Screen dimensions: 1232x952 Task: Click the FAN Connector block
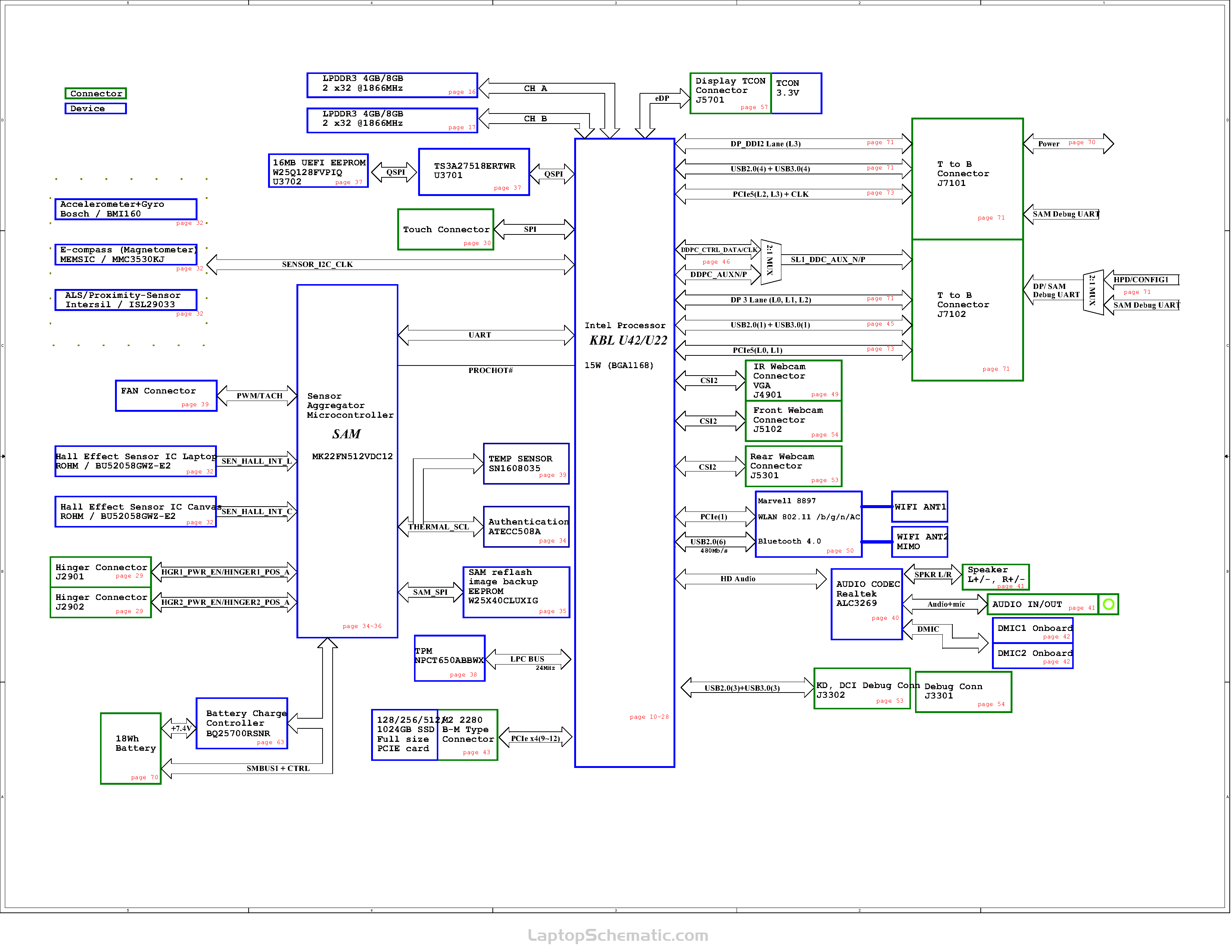point(166,395)
